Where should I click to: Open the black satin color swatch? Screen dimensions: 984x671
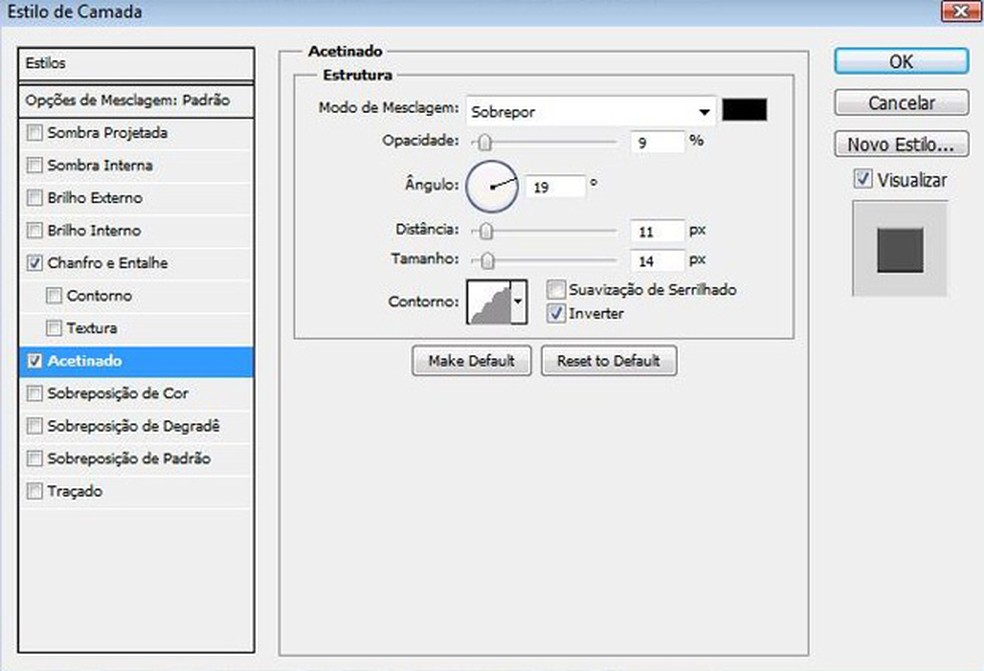click(744, 110)
